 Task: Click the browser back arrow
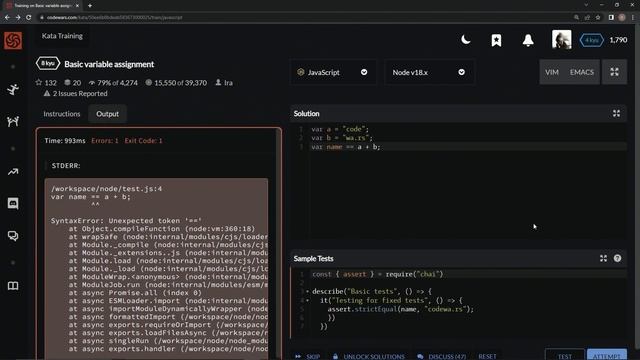7,18
